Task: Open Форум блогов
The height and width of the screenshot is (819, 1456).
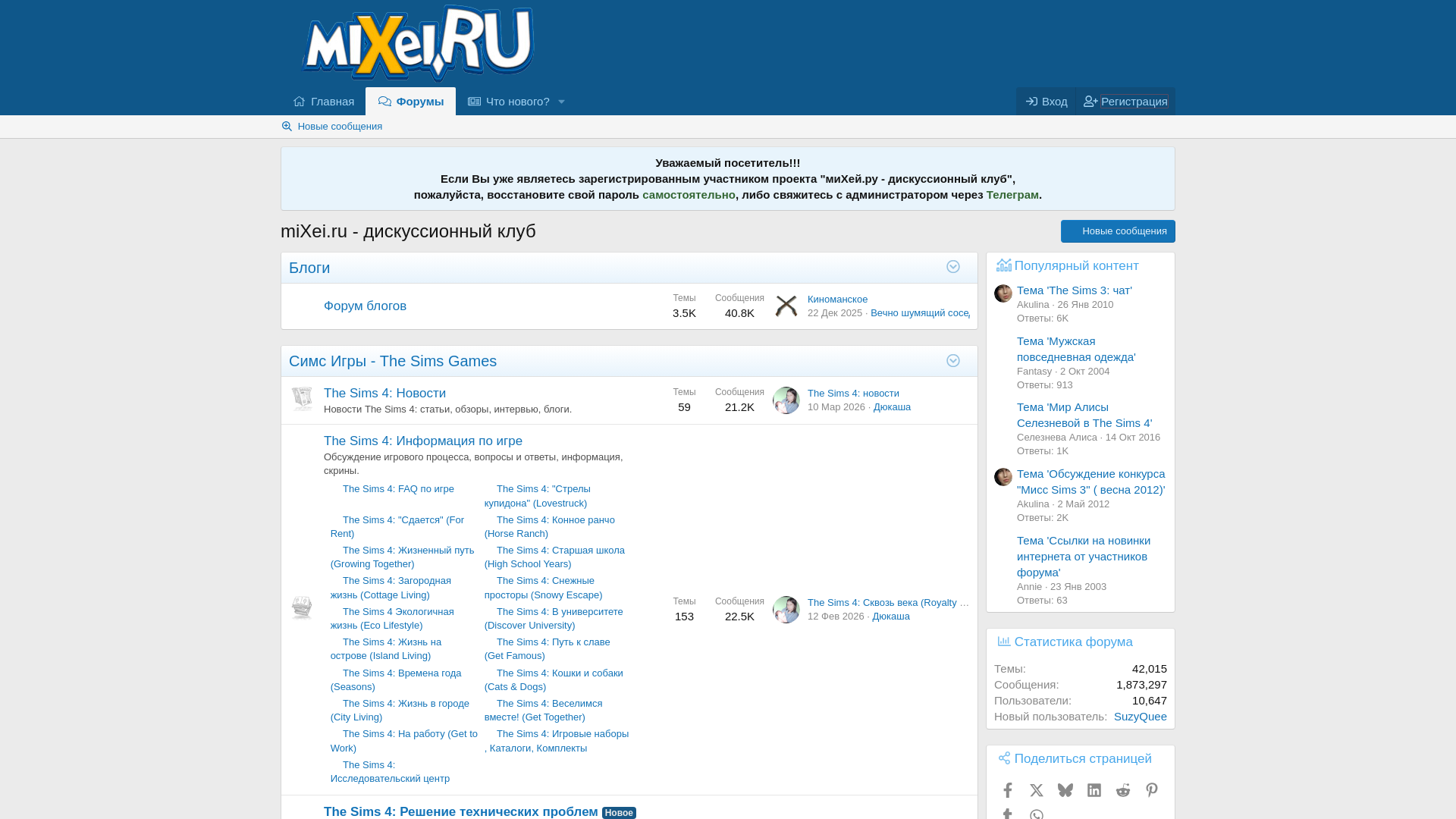Action: point(365,306)
